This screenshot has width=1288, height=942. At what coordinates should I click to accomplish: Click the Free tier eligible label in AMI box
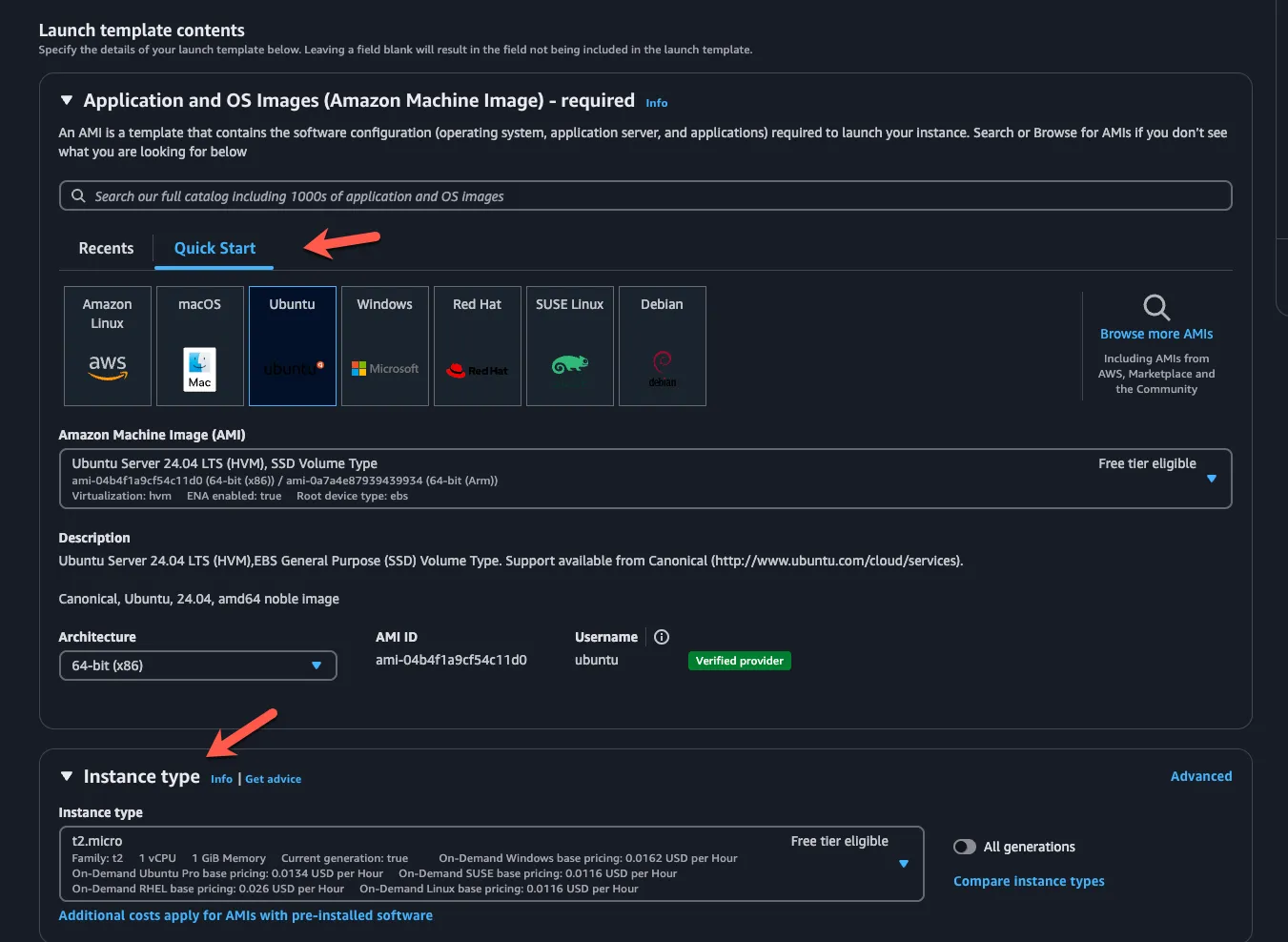[x=1147, y=463]
